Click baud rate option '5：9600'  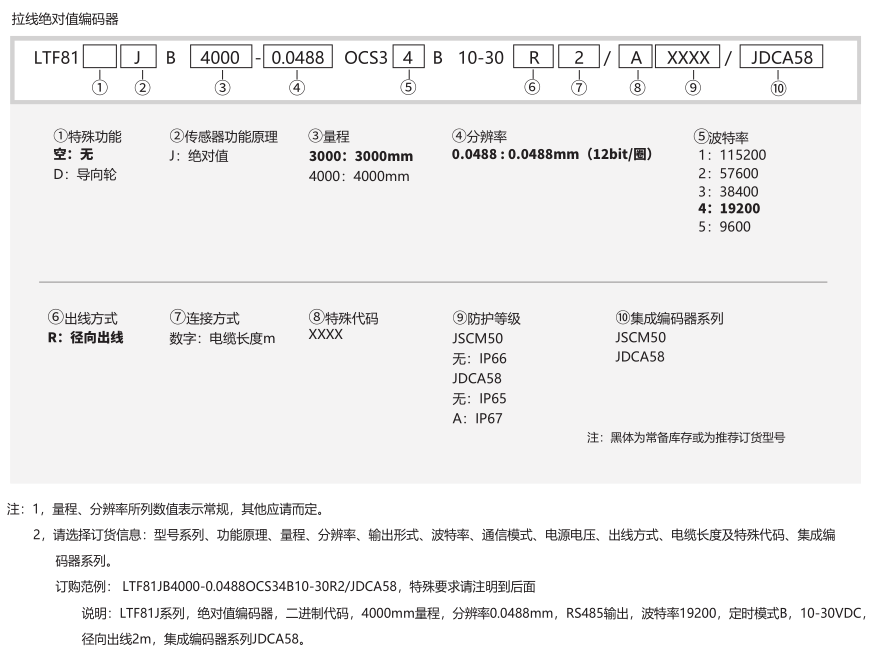pos(724,227)
